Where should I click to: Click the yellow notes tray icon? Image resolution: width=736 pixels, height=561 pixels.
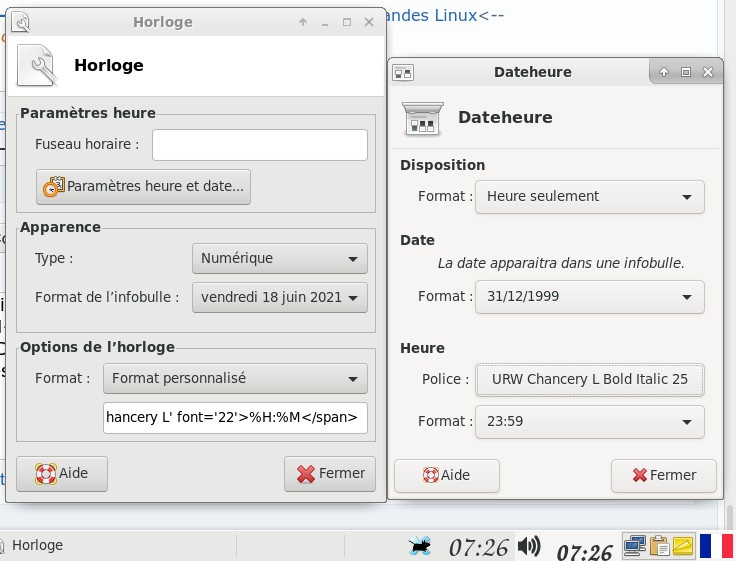click(682, 546)
